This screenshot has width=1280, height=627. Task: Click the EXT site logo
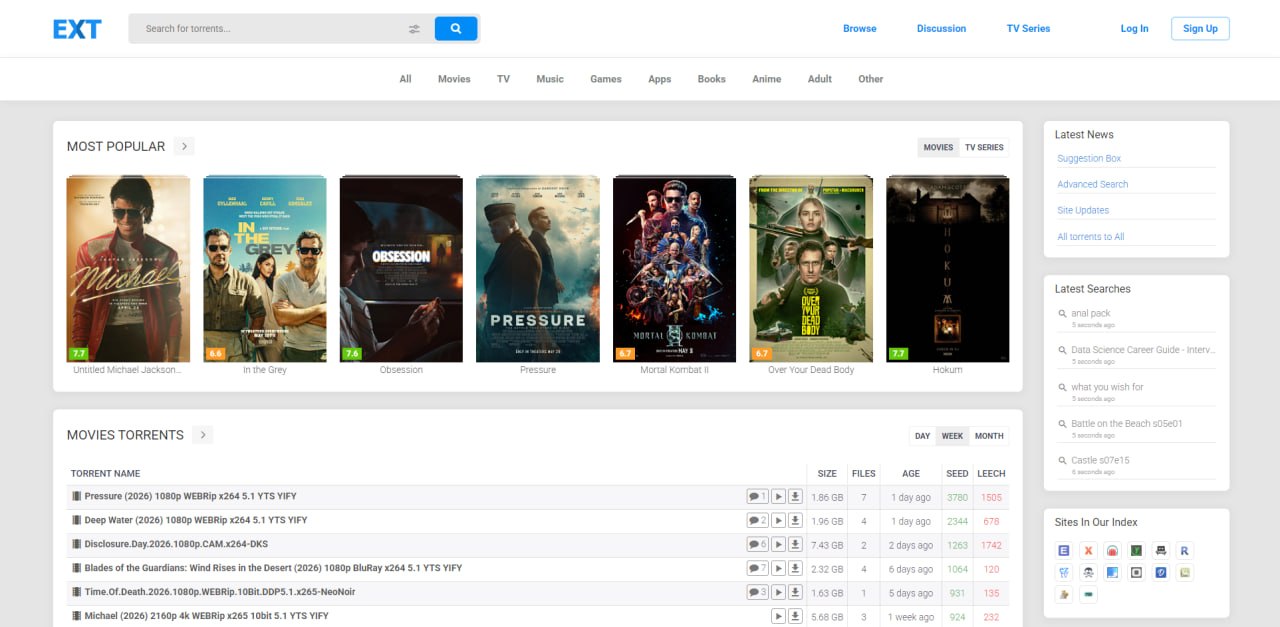tap(77, 29)
